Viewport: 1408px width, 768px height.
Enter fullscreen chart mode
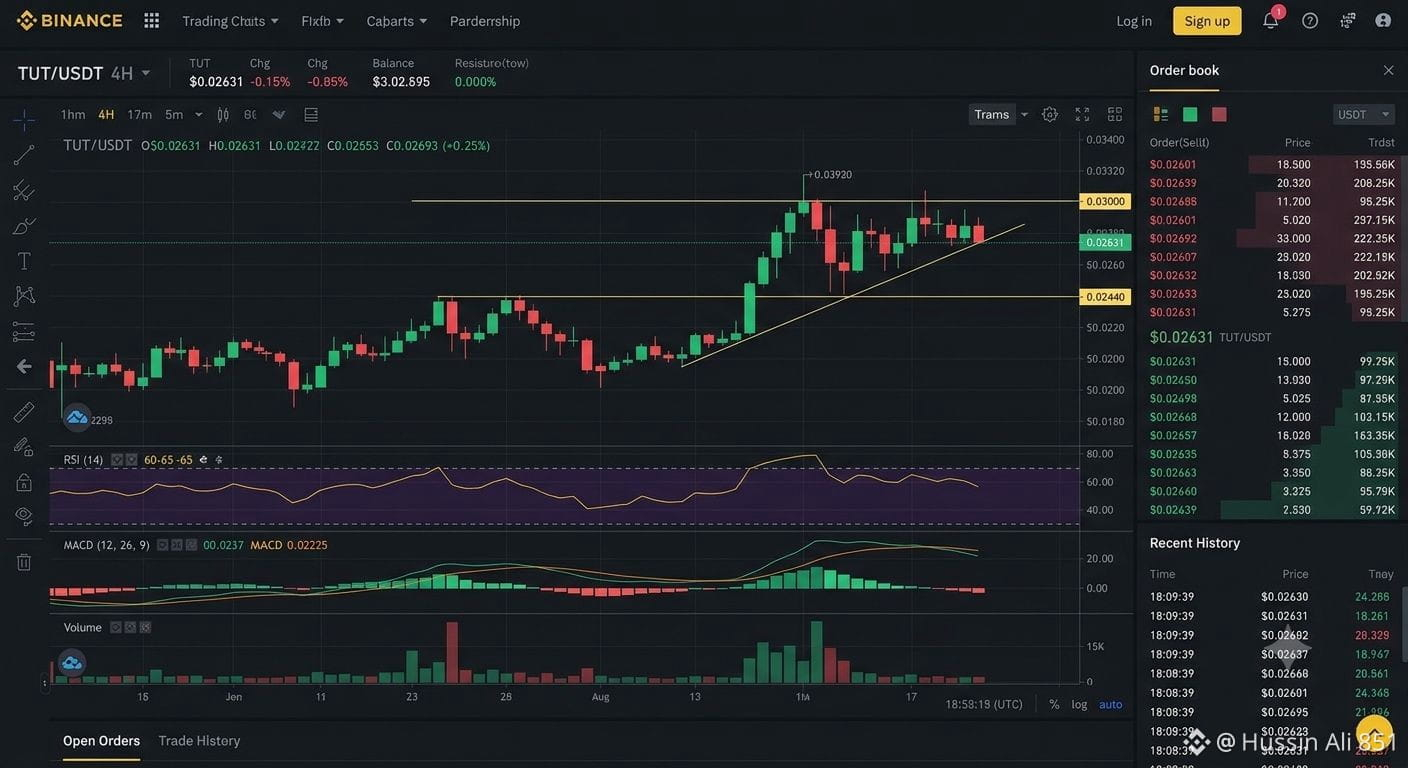(x=1082, y=114)
